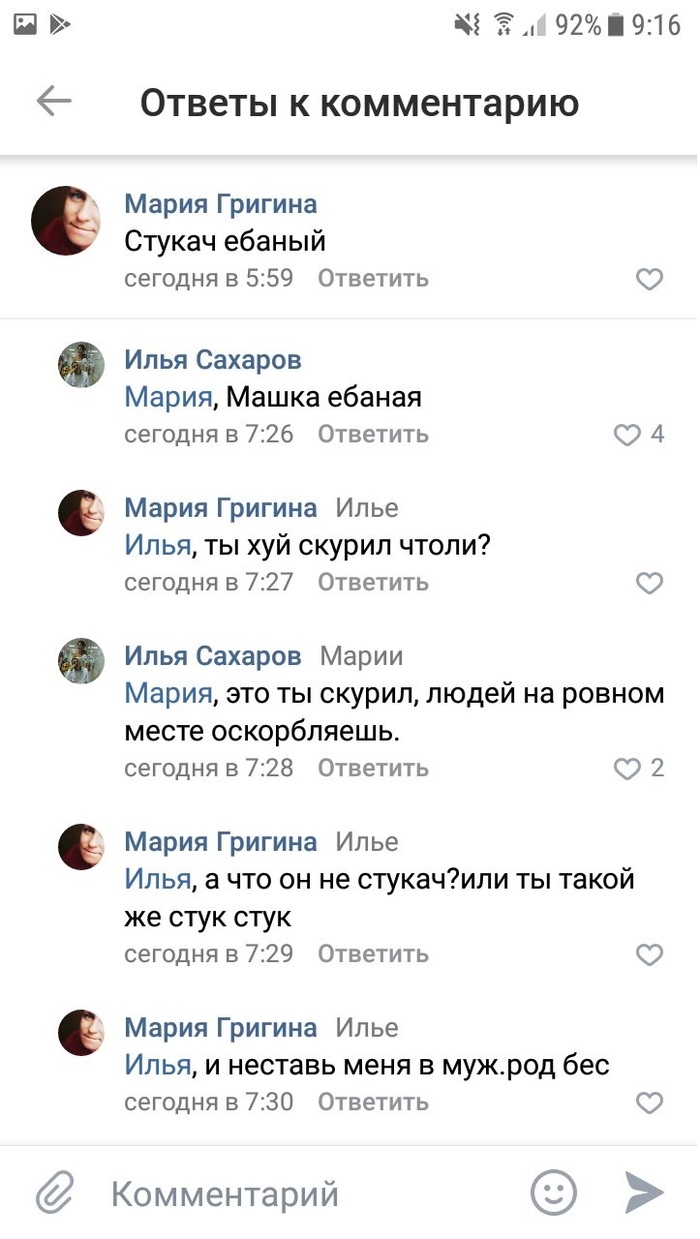Open Илья Сахаров profile name at 7:26 comment

click(213, 360)
